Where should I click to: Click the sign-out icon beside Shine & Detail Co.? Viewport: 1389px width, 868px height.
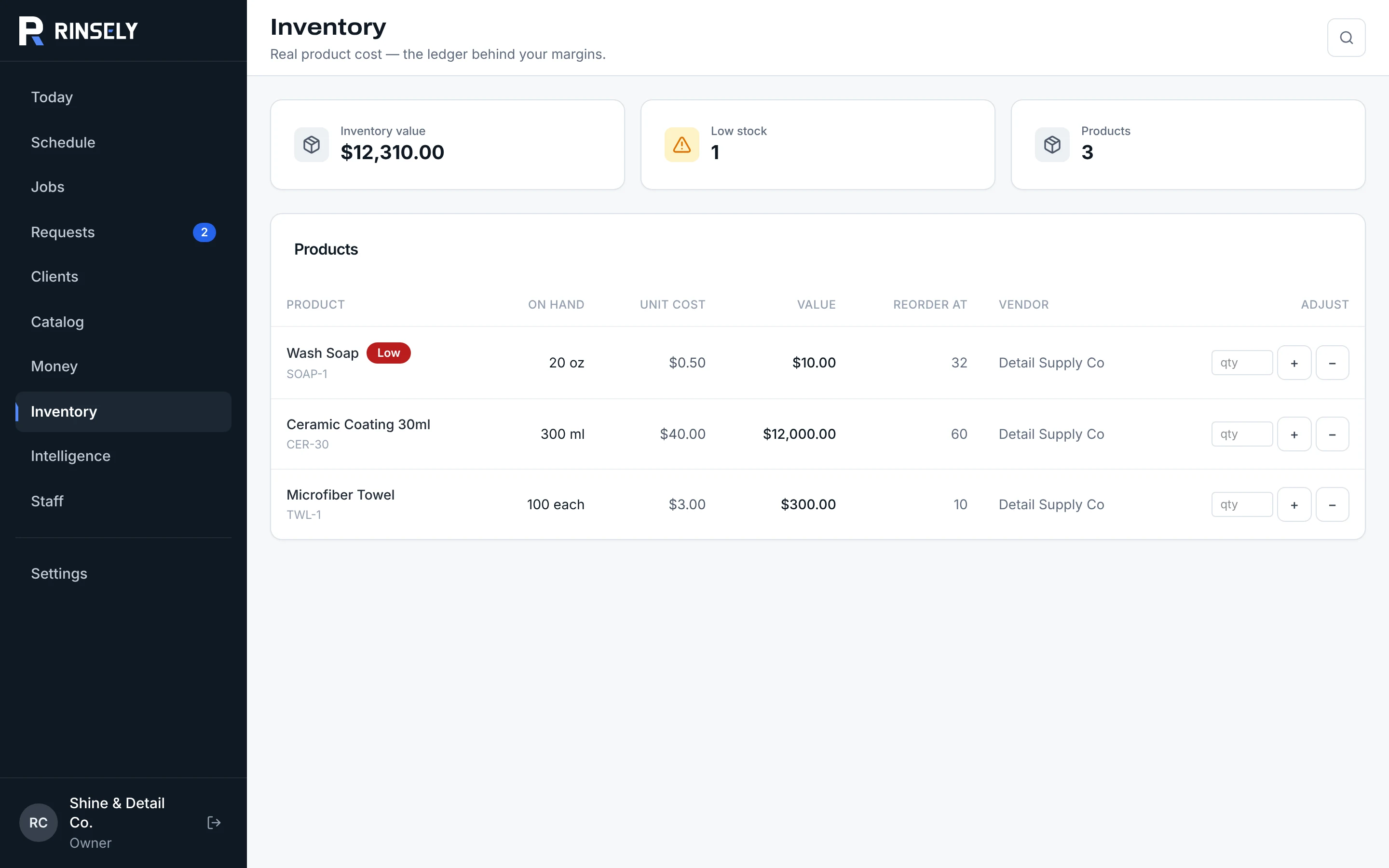click(214, 823)
